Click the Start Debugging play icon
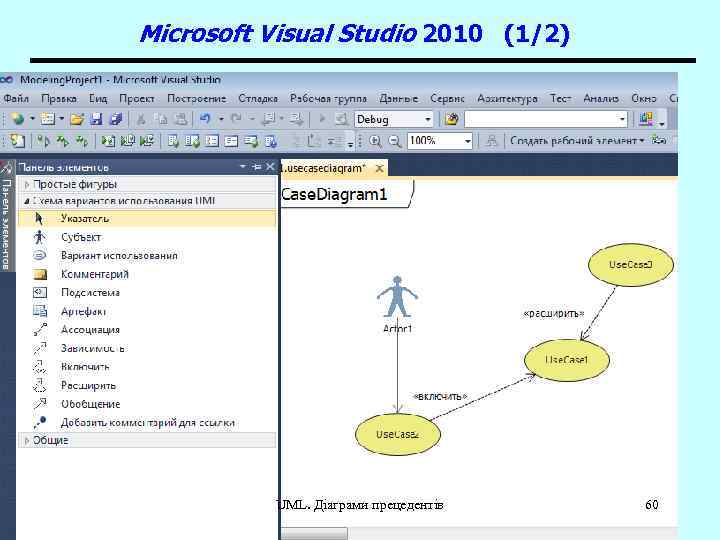This screenshot has width=720, height=540. (x=322, y=119)
